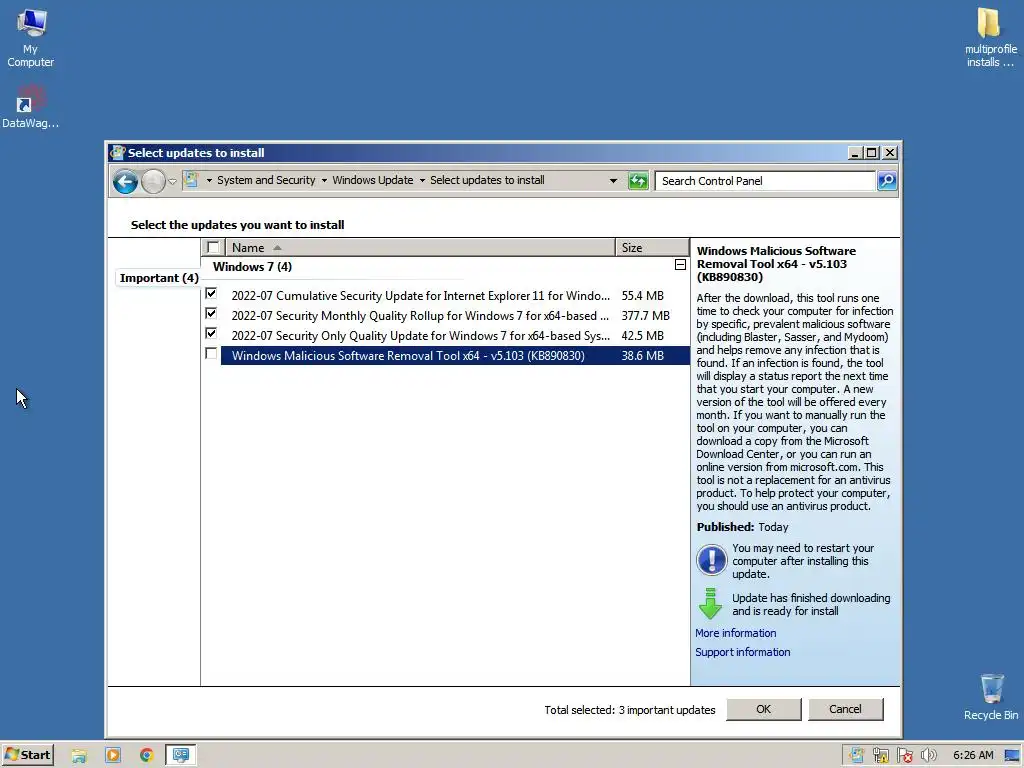Click Select updates to install breadcrumb
The image size is (1024, 768).
pos(487,180)
